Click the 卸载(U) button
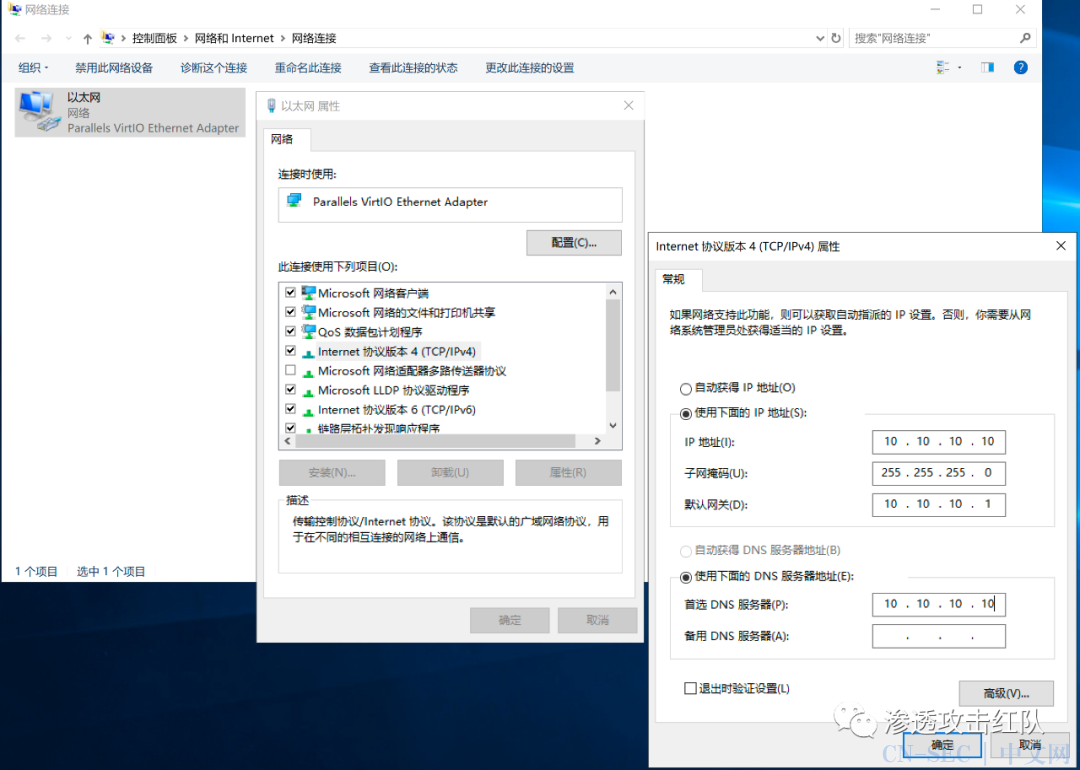This screenshot has width=1080, height=770. 450,472
